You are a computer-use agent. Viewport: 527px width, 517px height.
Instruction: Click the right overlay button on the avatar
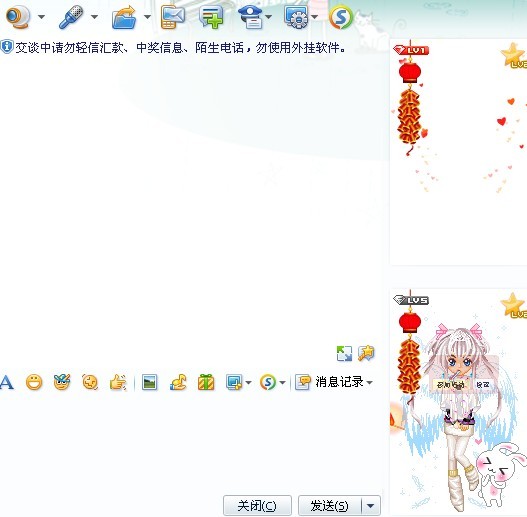tap(483, 384)
